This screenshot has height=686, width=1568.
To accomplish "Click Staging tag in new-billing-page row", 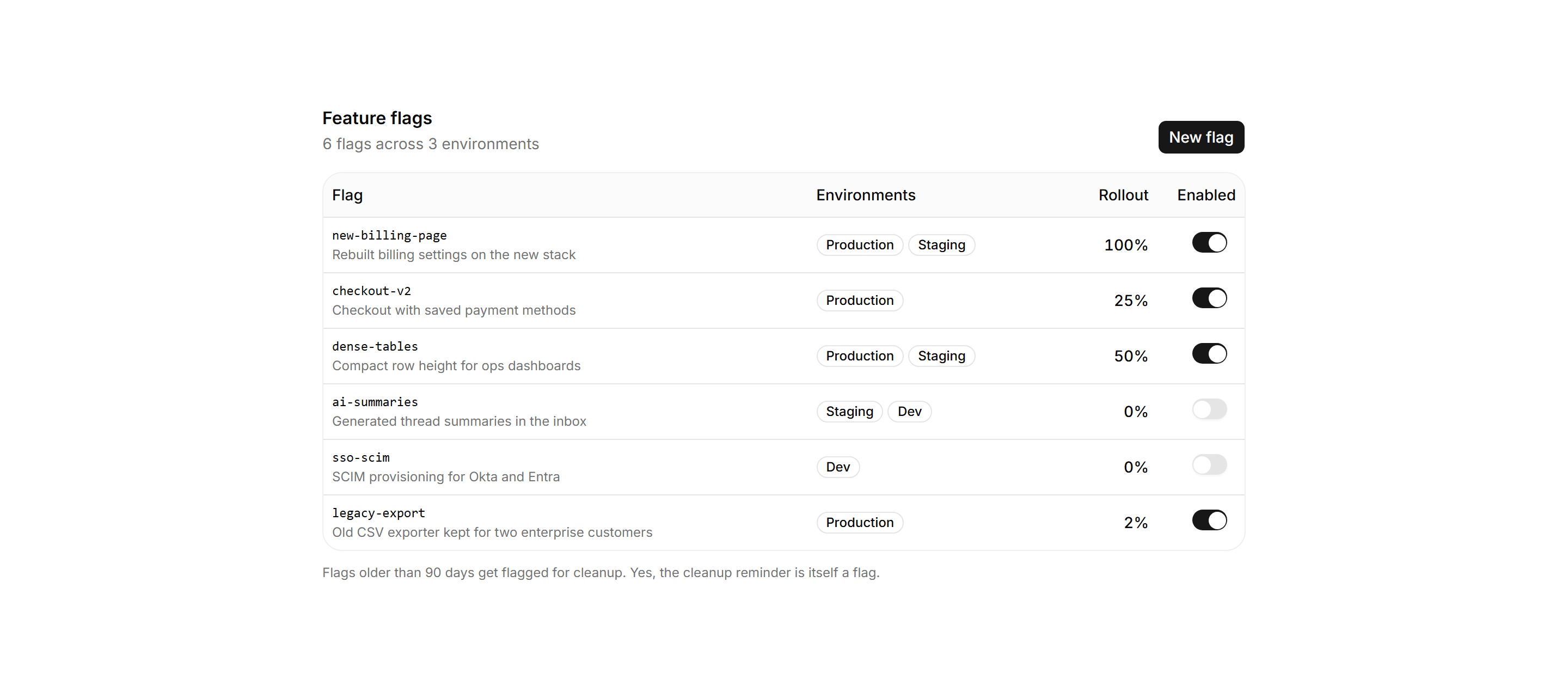I will pyautogui.click(x=941, y=244).
